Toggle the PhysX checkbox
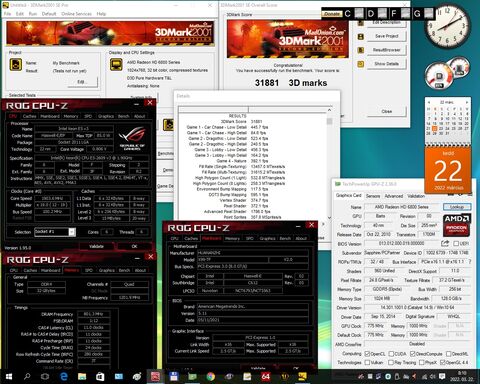Viewport: 480px width, 384px height. 422,362
